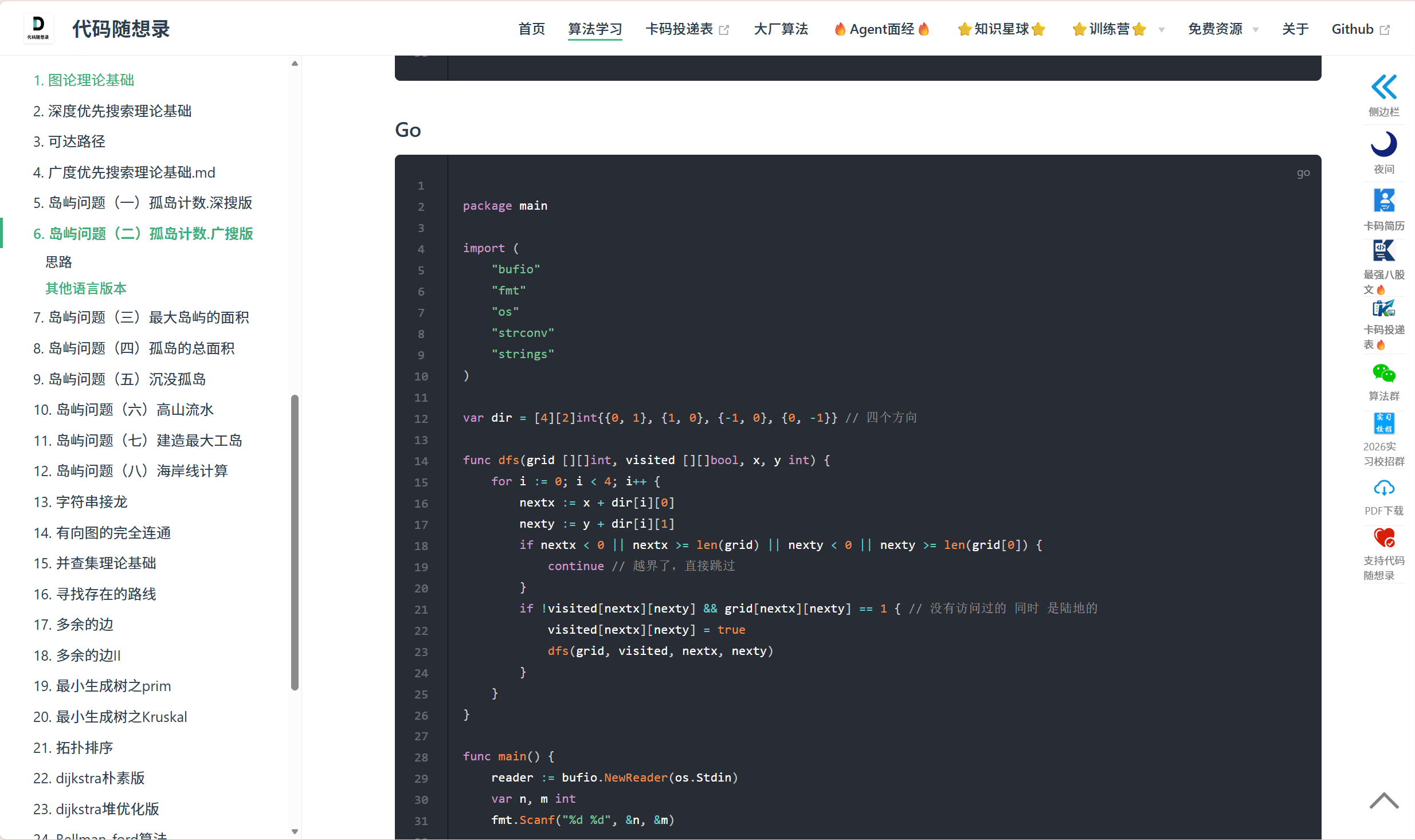
Task: Toggle night mode with the moon icon
Action: tap(1383, 144)
